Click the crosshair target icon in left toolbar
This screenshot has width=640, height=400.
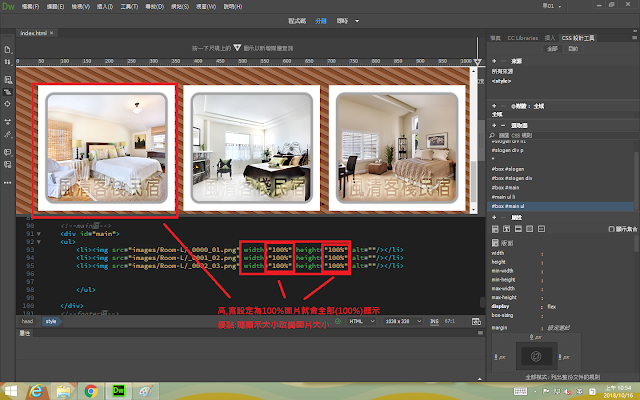tap(7, 104)
